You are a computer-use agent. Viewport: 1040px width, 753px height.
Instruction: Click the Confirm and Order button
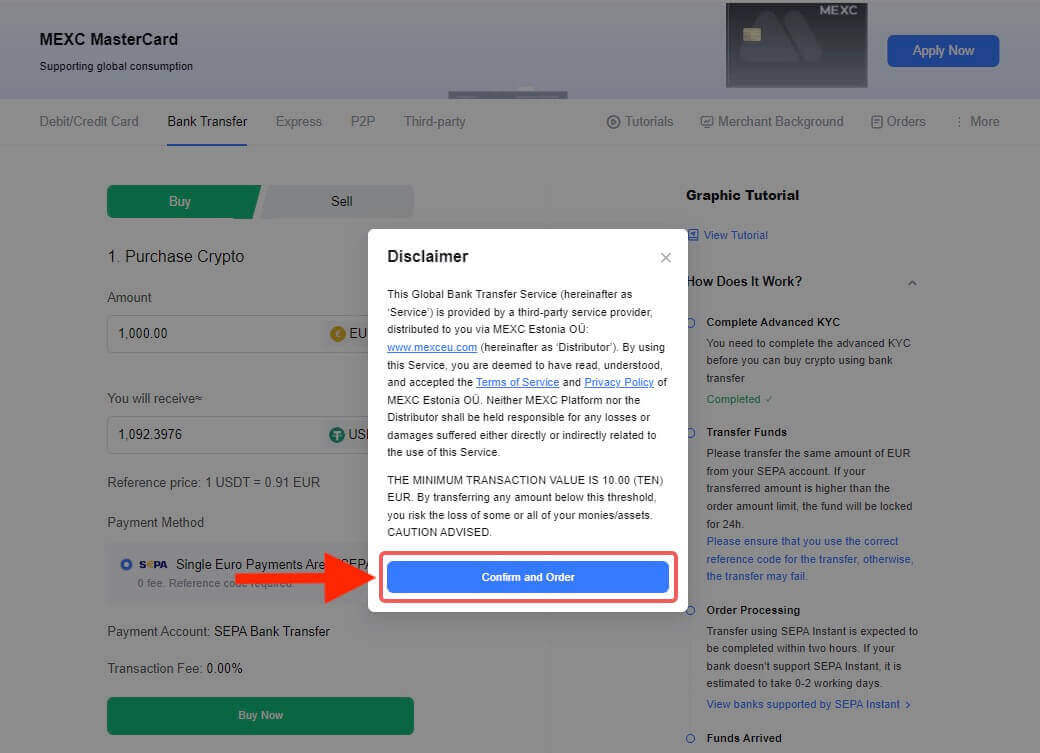pos(527,577)
